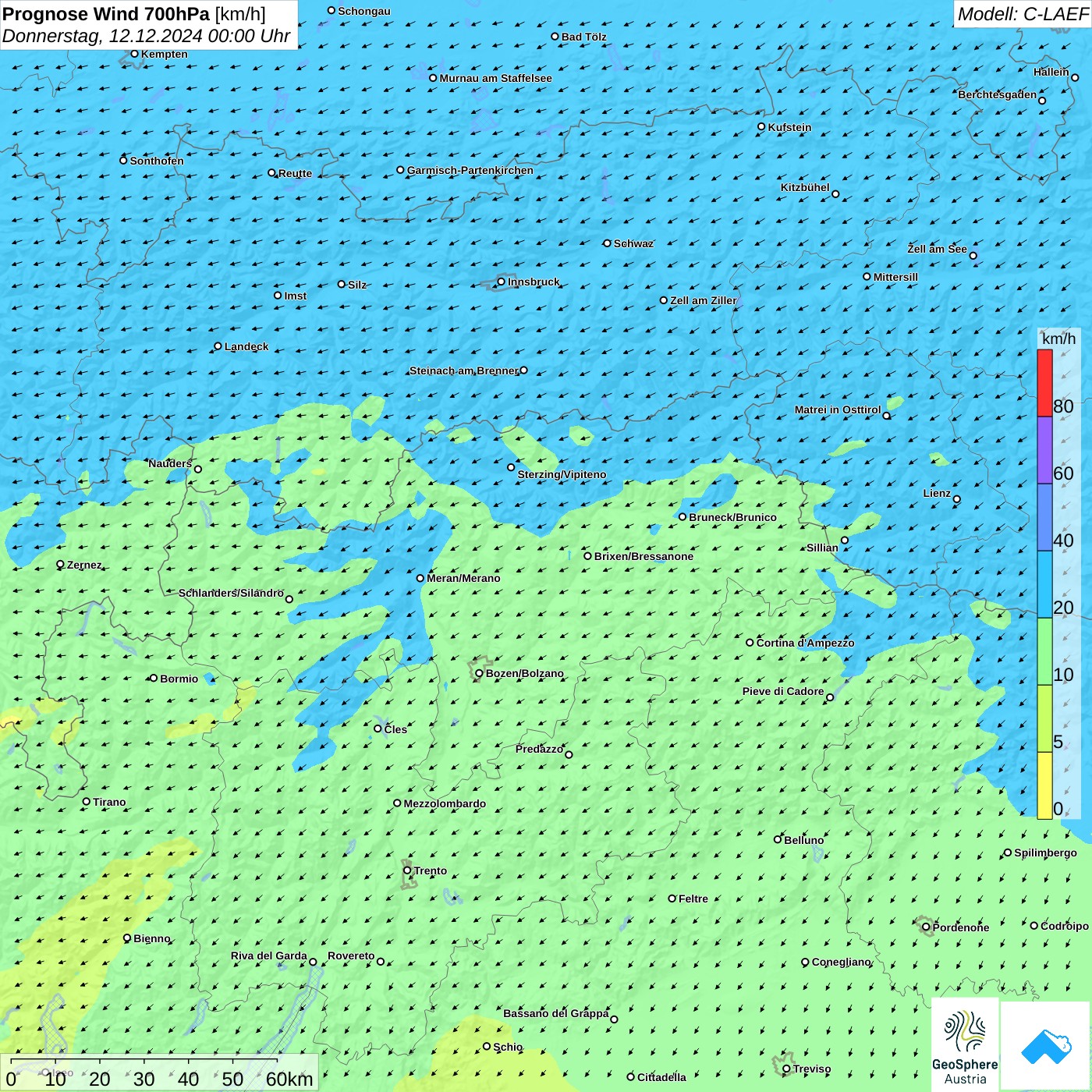Click the blue cloud logo icon

point(1045,1045)
